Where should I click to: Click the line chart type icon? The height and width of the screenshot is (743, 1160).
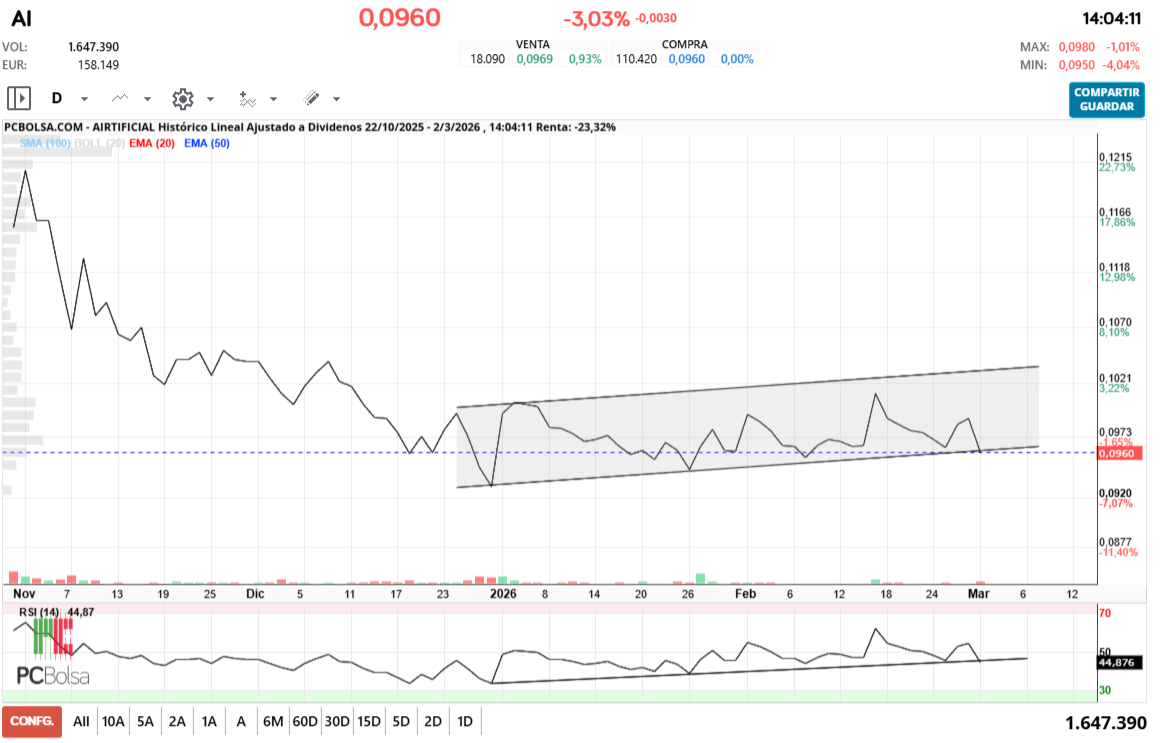[120, 98]
